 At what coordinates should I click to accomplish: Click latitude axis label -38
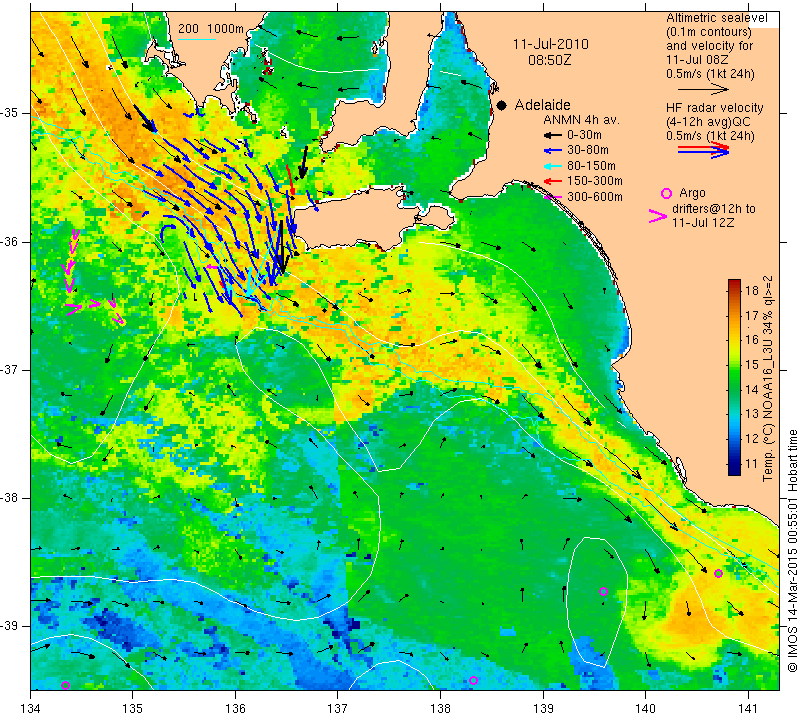10,498
